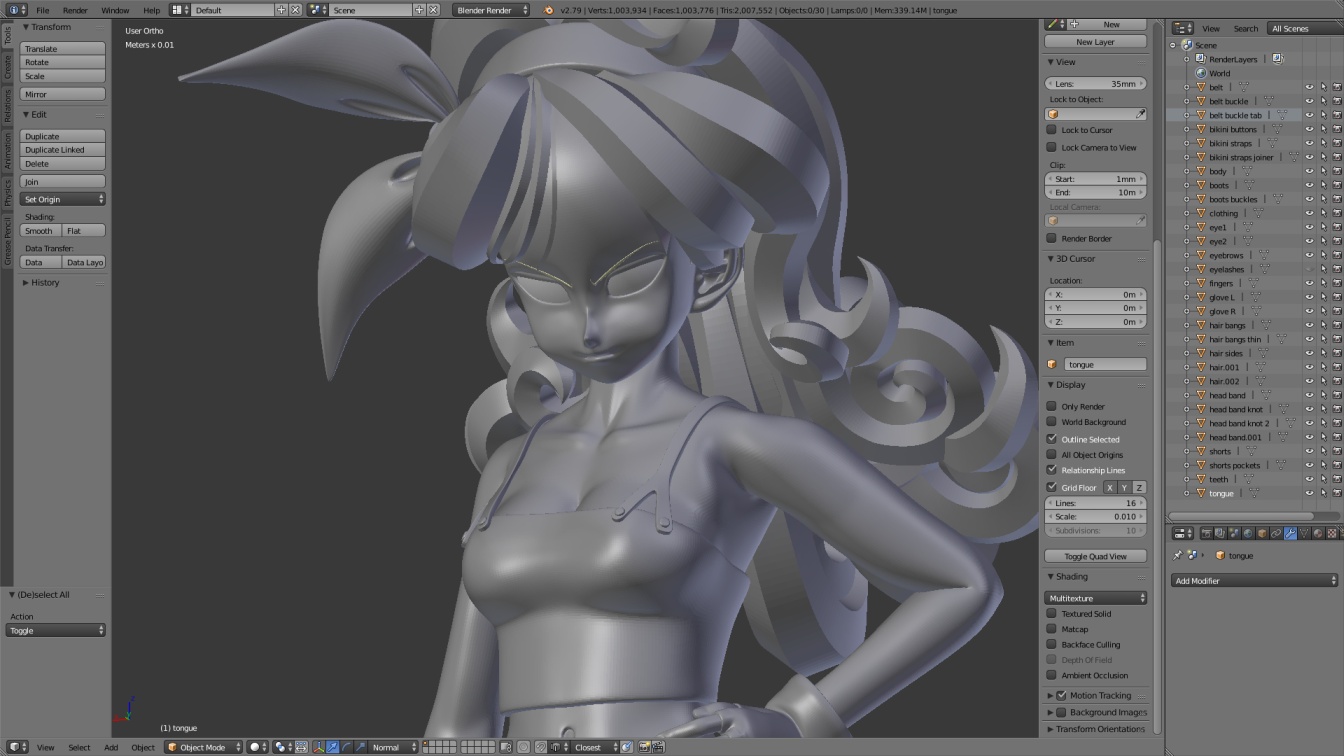Open the 3D viewport Select menu
Viewport: 1344px width, 756px height.
click(x=79, y=747)
